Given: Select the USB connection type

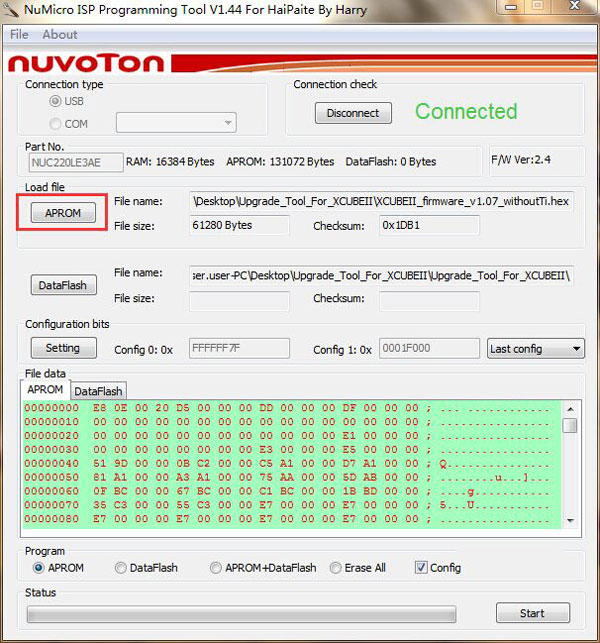Looking at the screenshot, I should coord(66,101).
